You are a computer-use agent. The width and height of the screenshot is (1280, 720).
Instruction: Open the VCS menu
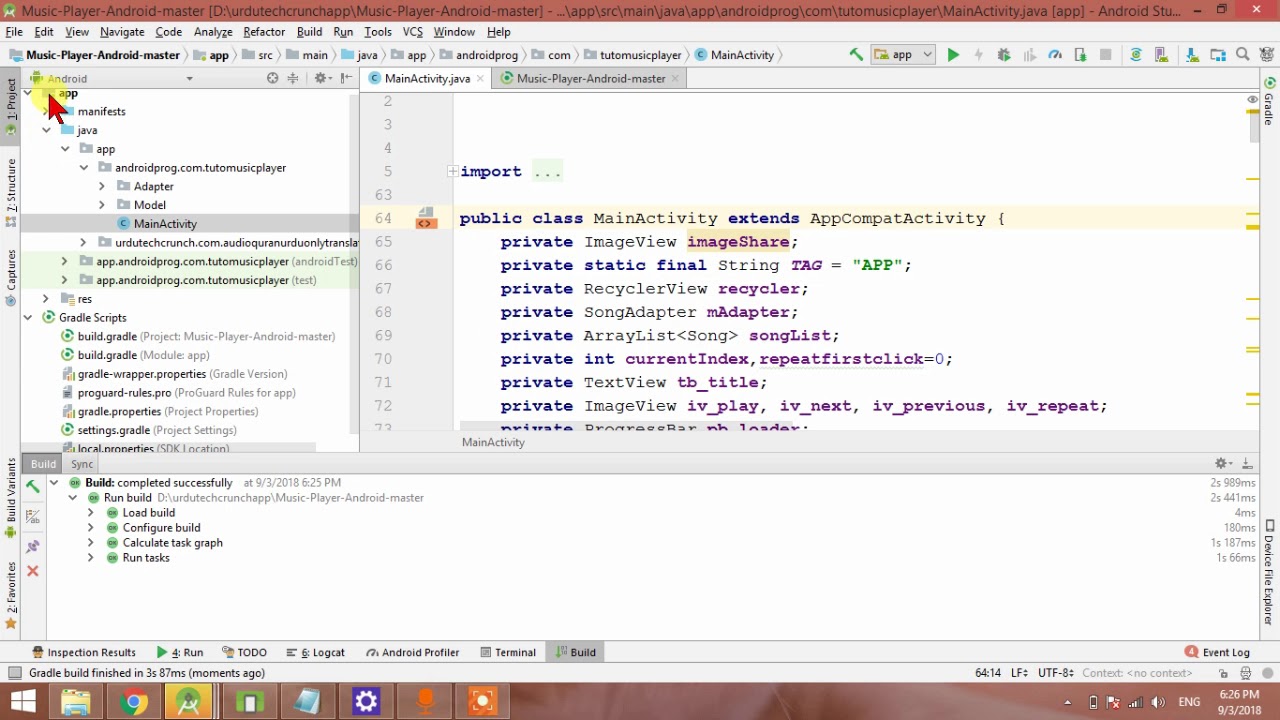(412, 32)
